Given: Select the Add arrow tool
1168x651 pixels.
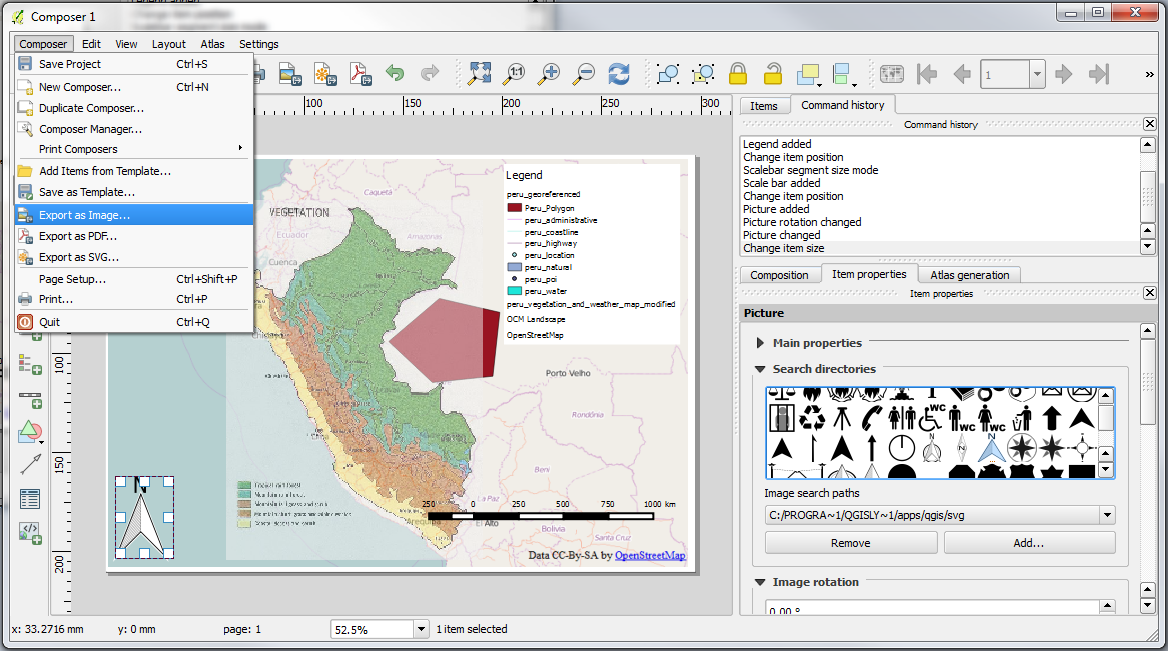Looking at the screenshot, I should 30,464.
